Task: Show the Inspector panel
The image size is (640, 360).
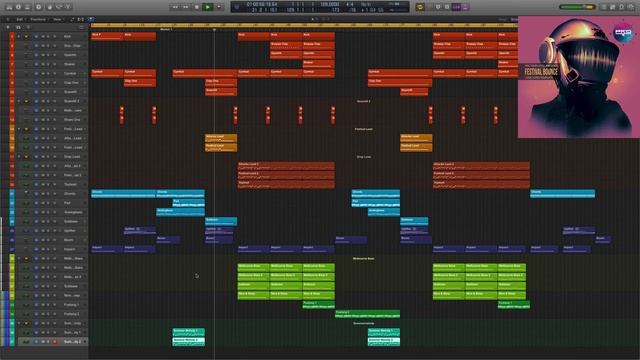Action: click(18, 7)
